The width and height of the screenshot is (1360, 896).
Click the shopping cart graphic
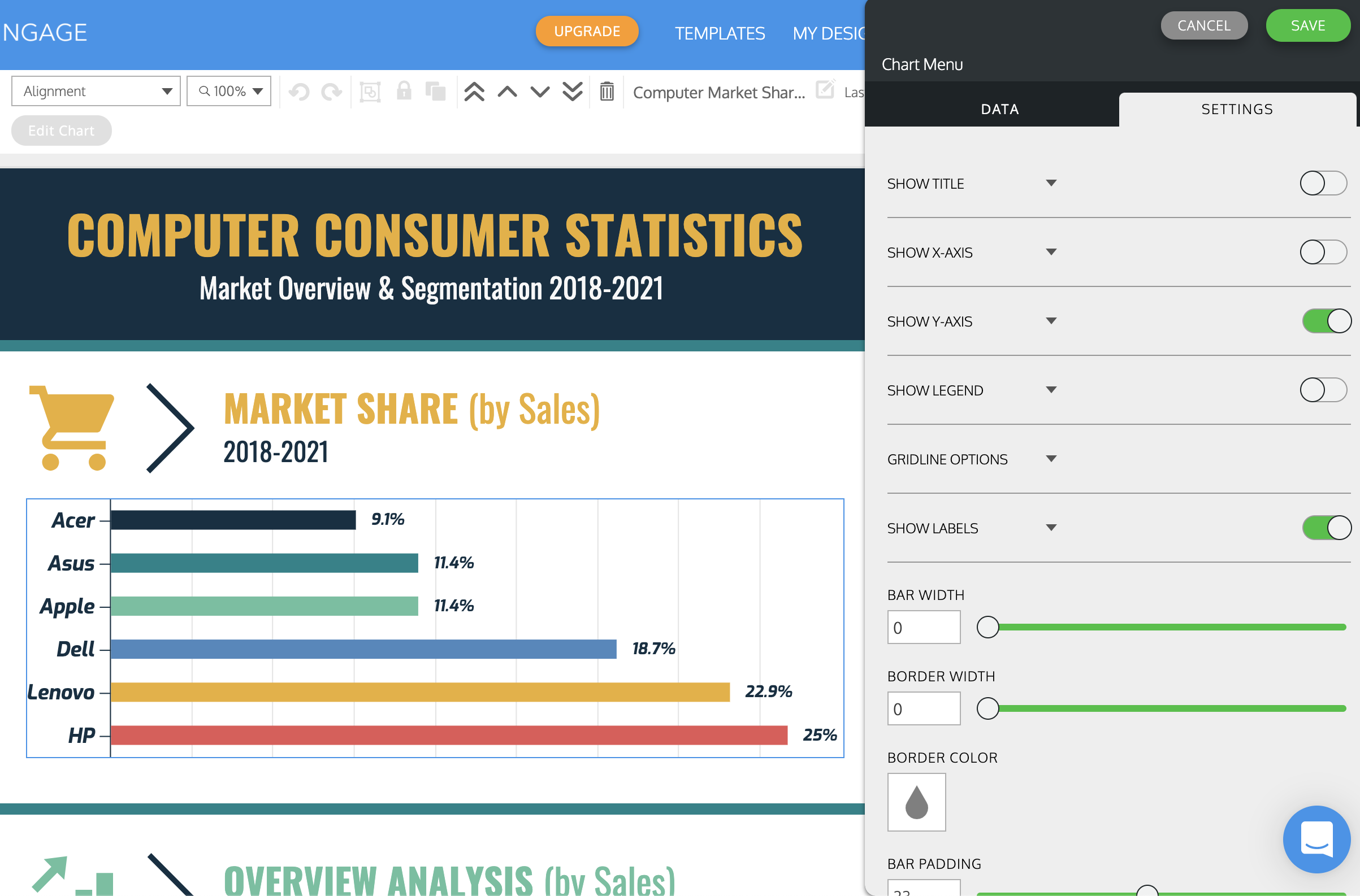click(71, 428)
